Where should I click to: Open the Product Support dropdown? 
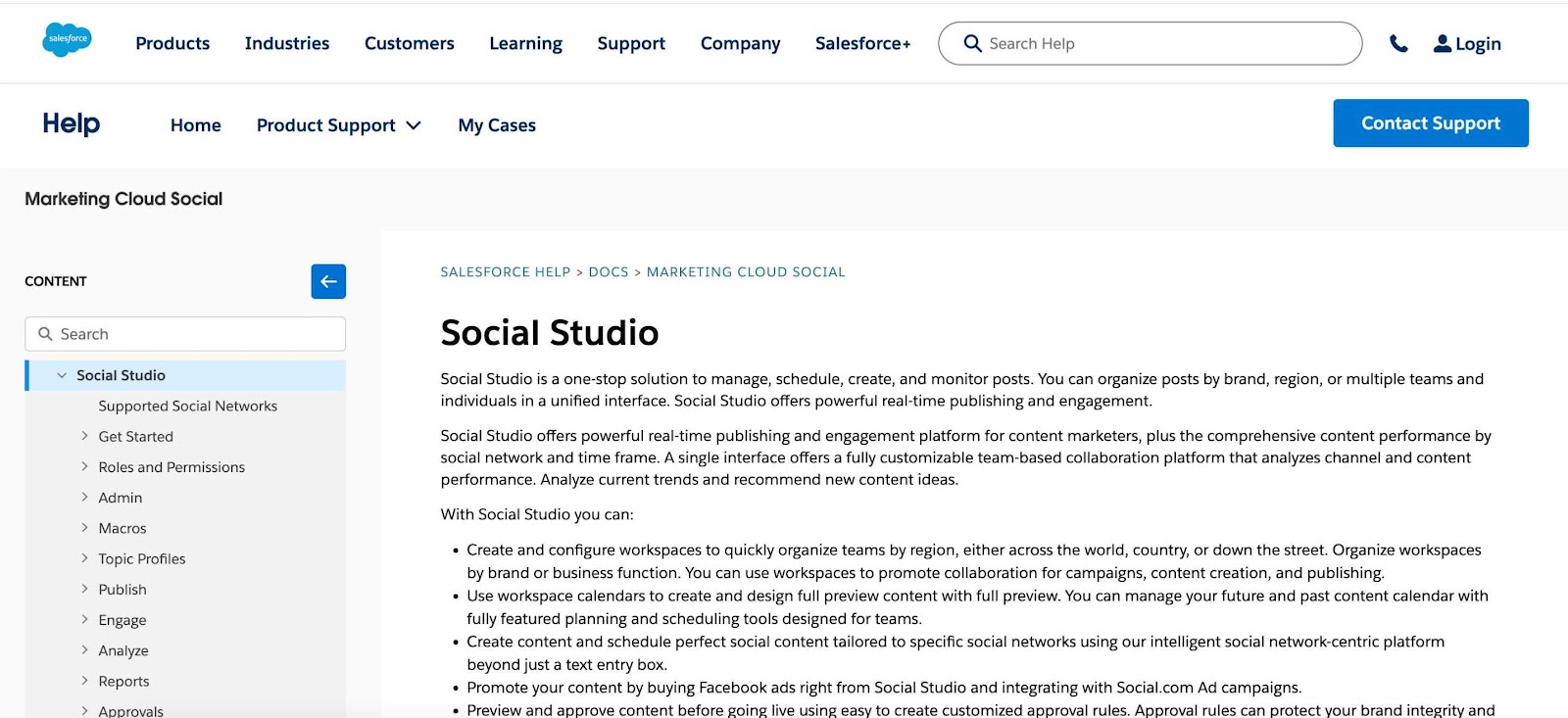[339, 125]
